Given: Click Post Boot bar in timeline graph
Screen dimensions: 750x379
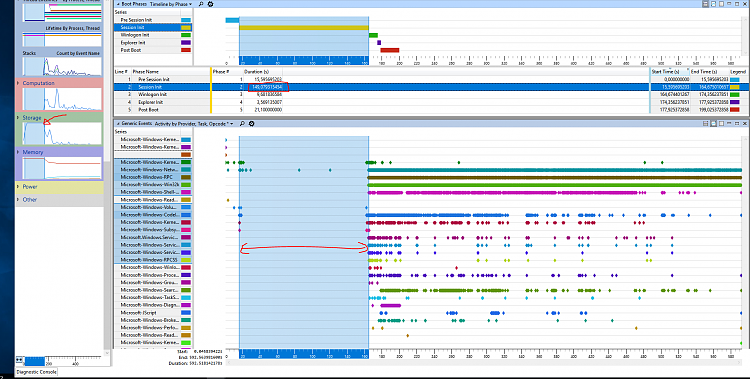Looking at the screenshot, I should [x=390, y=50].
